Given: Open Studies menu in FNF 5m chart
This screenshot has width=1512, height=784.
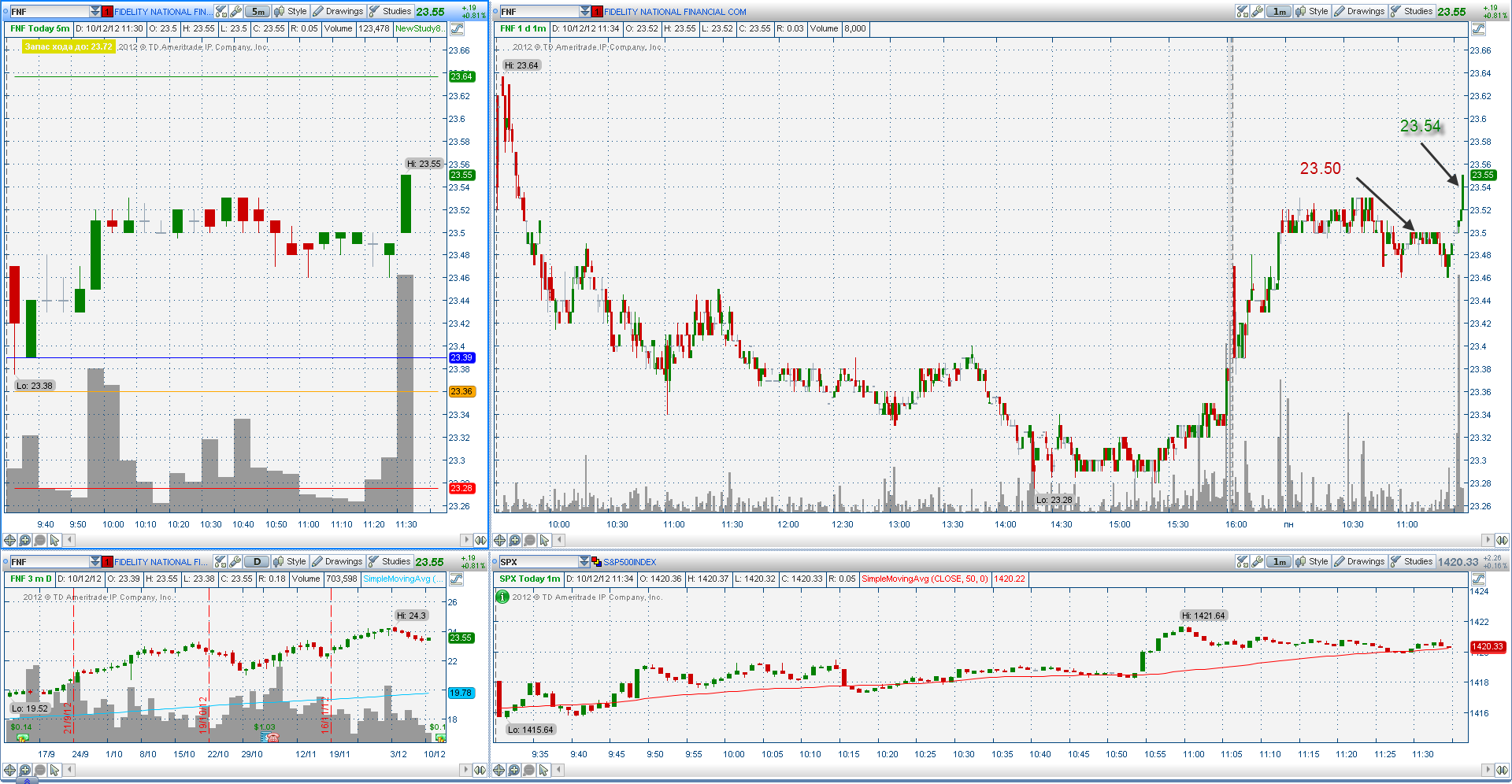Looking at the screenshot, I should click(x=391, y=11).
